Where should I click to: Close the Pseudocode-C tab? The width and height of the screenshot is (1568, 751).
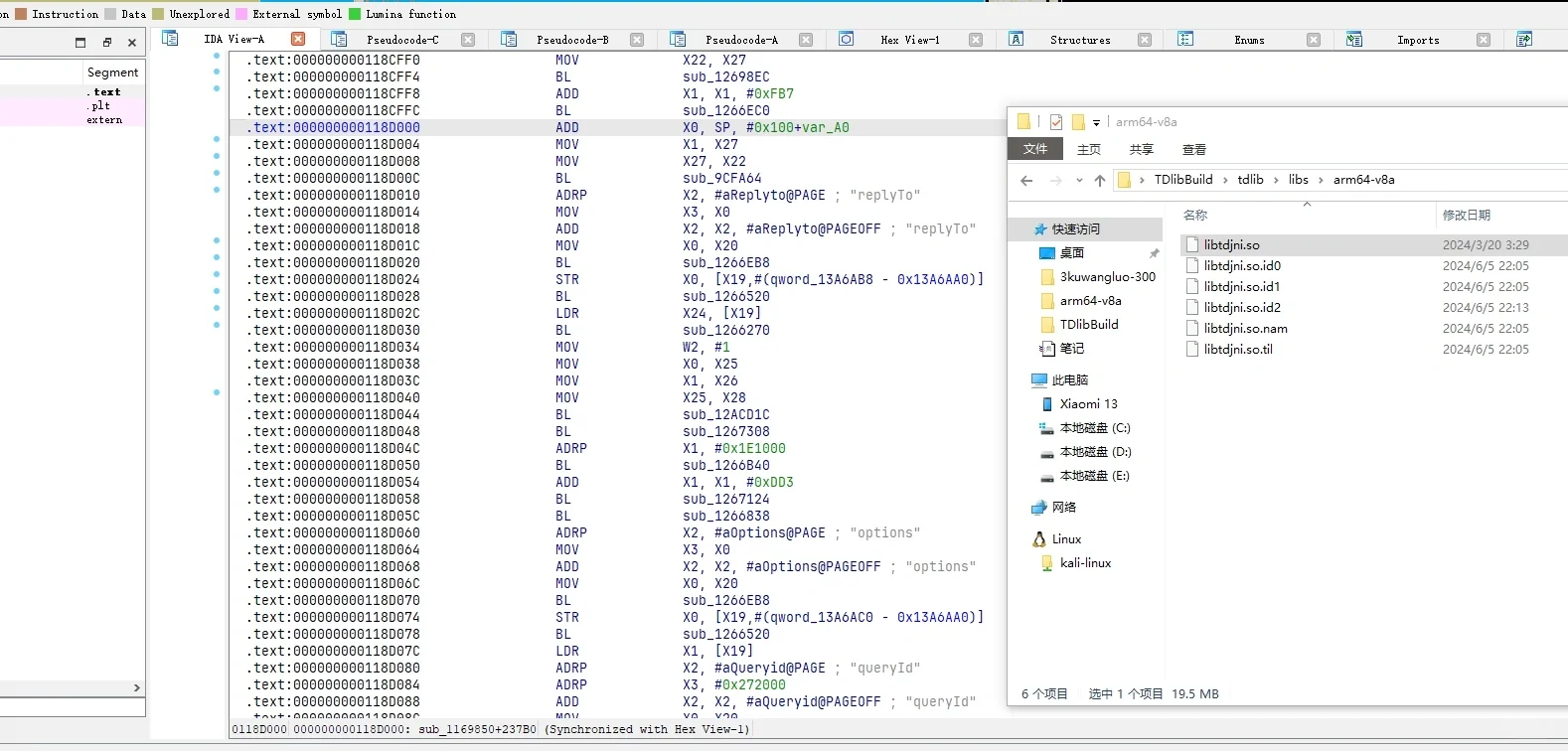coord(468,40)
